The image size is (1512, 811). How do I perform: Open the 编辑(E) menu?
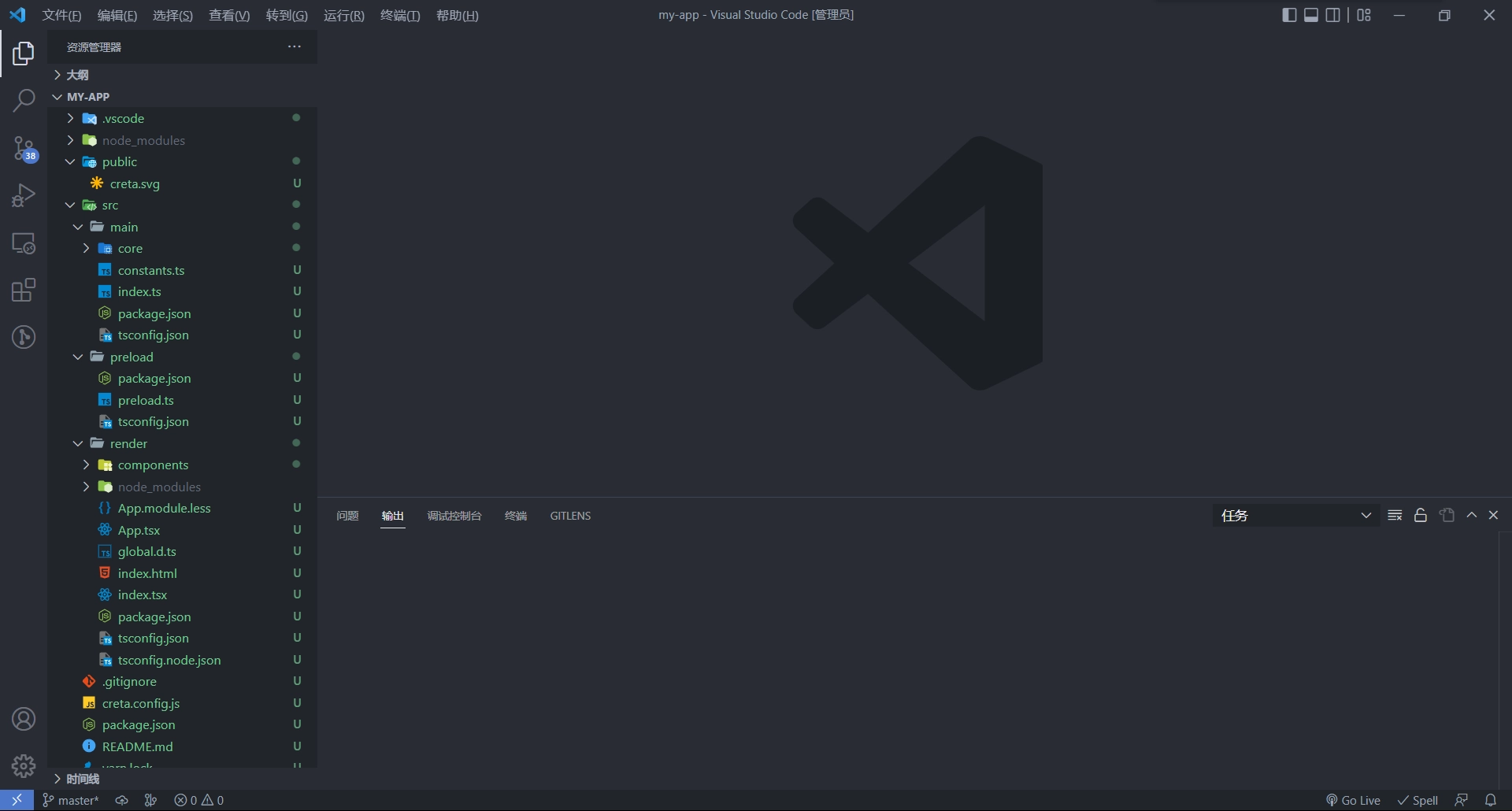click(117, 16)
